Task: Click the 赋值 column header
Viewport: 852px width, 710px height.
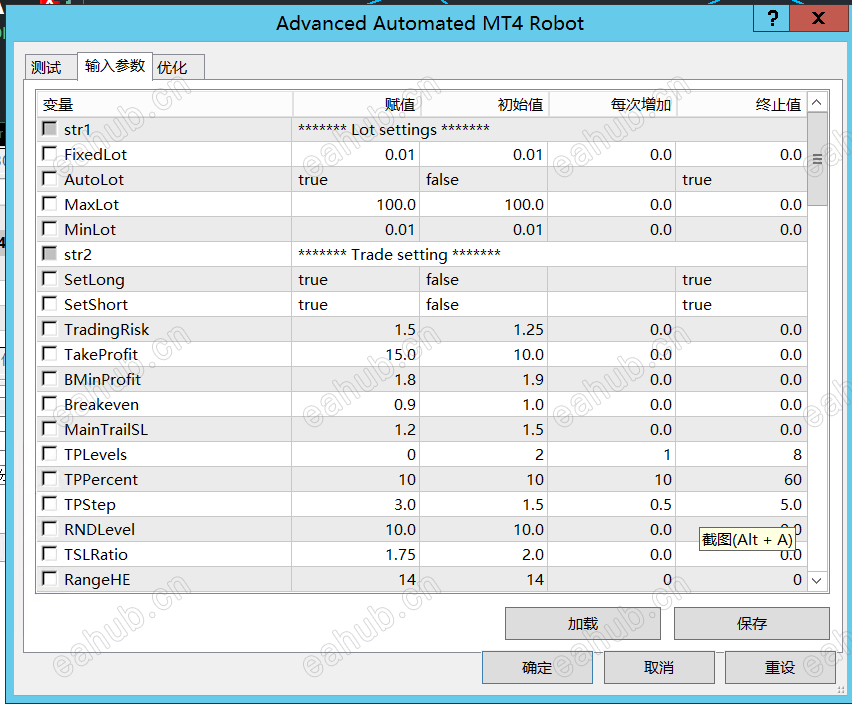Action: click(356, 104)
